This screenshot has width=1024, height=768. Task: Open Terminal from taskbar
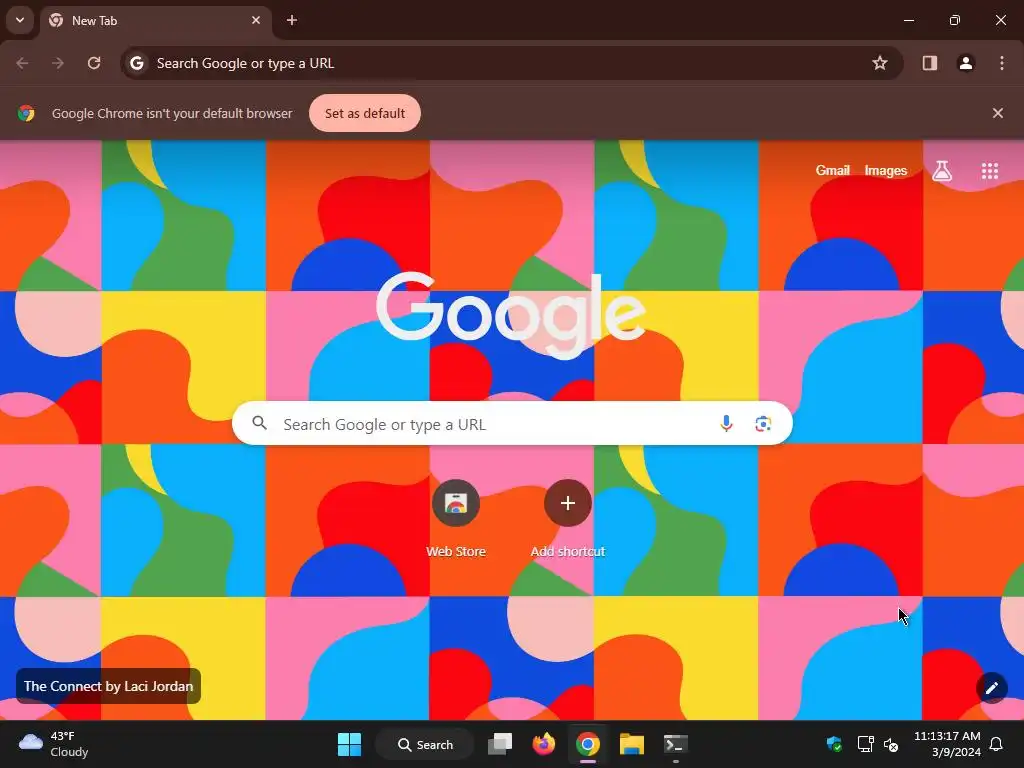(675, 744)
